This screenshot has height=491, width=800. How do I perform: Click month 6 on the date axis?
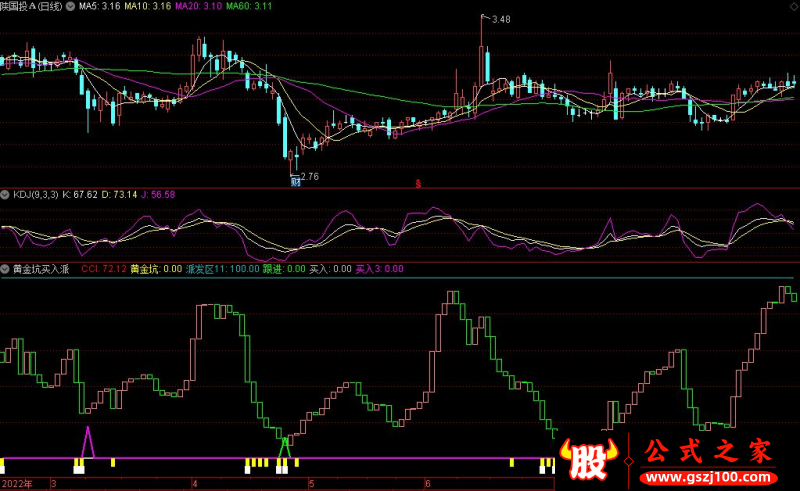click(428, 483)
